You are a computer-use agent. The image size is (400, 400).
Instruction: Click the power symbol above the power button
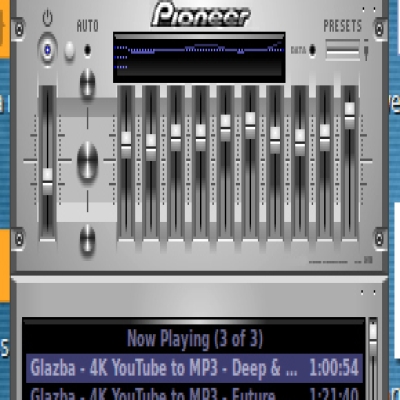48,18
